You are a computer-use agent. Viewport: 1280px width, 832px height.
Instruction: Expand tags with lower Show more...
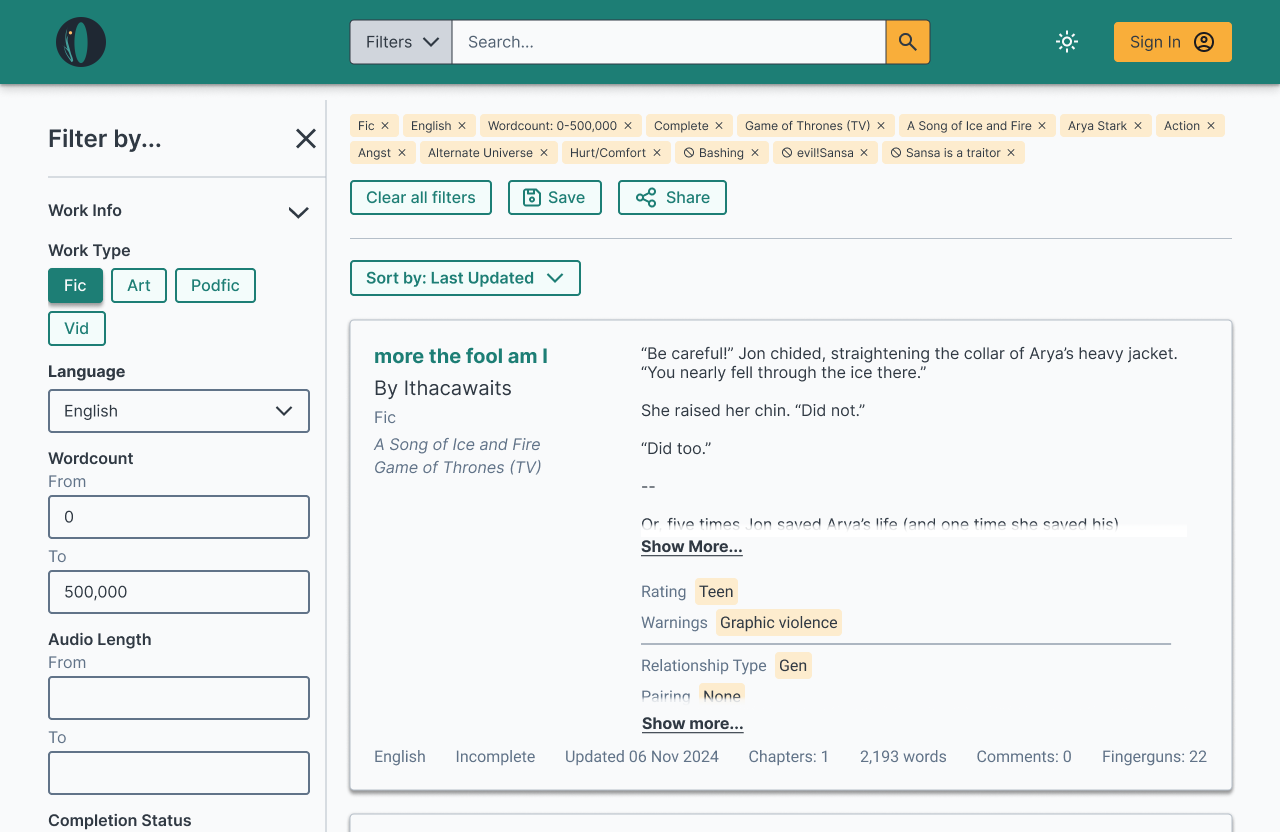[692, 724]
